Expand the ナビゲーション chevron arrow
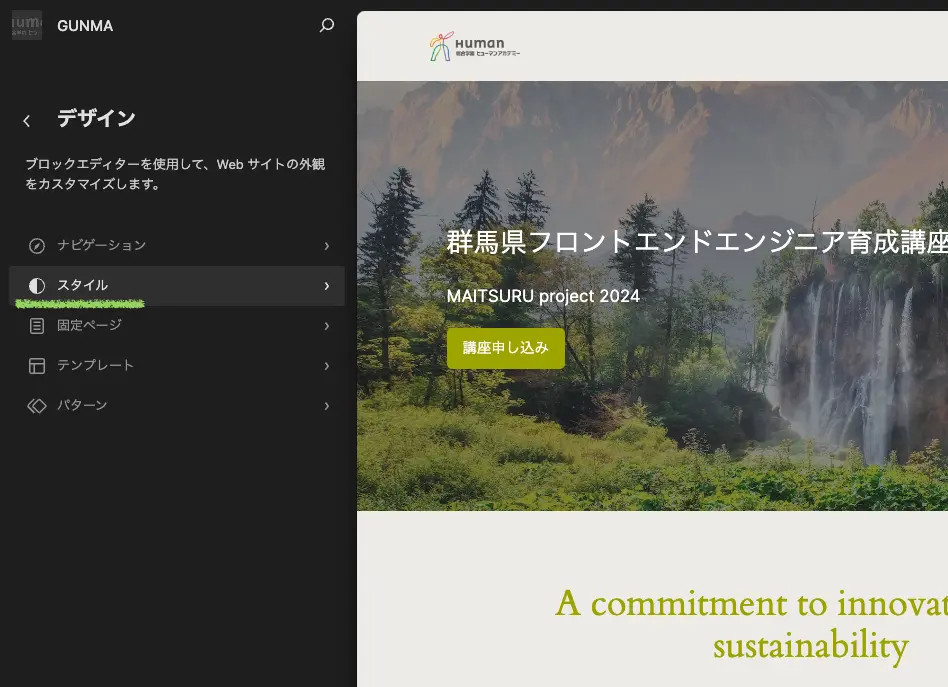 [327, 246]
